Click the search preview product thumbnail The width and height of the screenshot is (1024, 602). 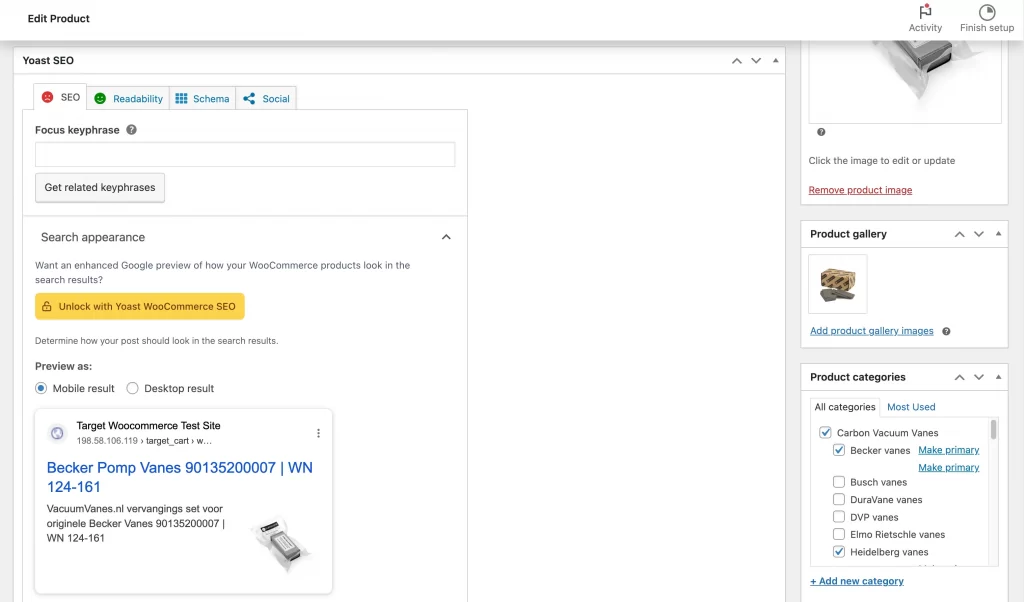tap(282, 544)
